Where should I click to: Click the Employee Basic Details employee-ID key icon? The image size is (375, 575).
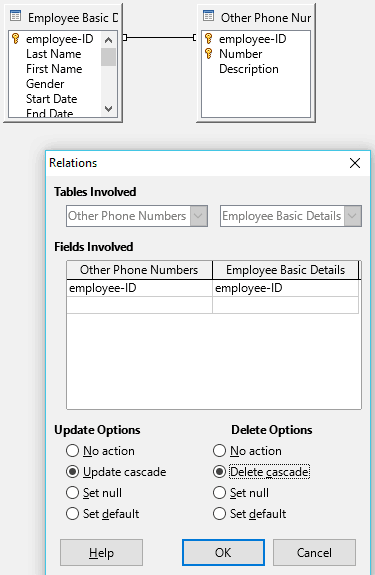tap(15, 38)
